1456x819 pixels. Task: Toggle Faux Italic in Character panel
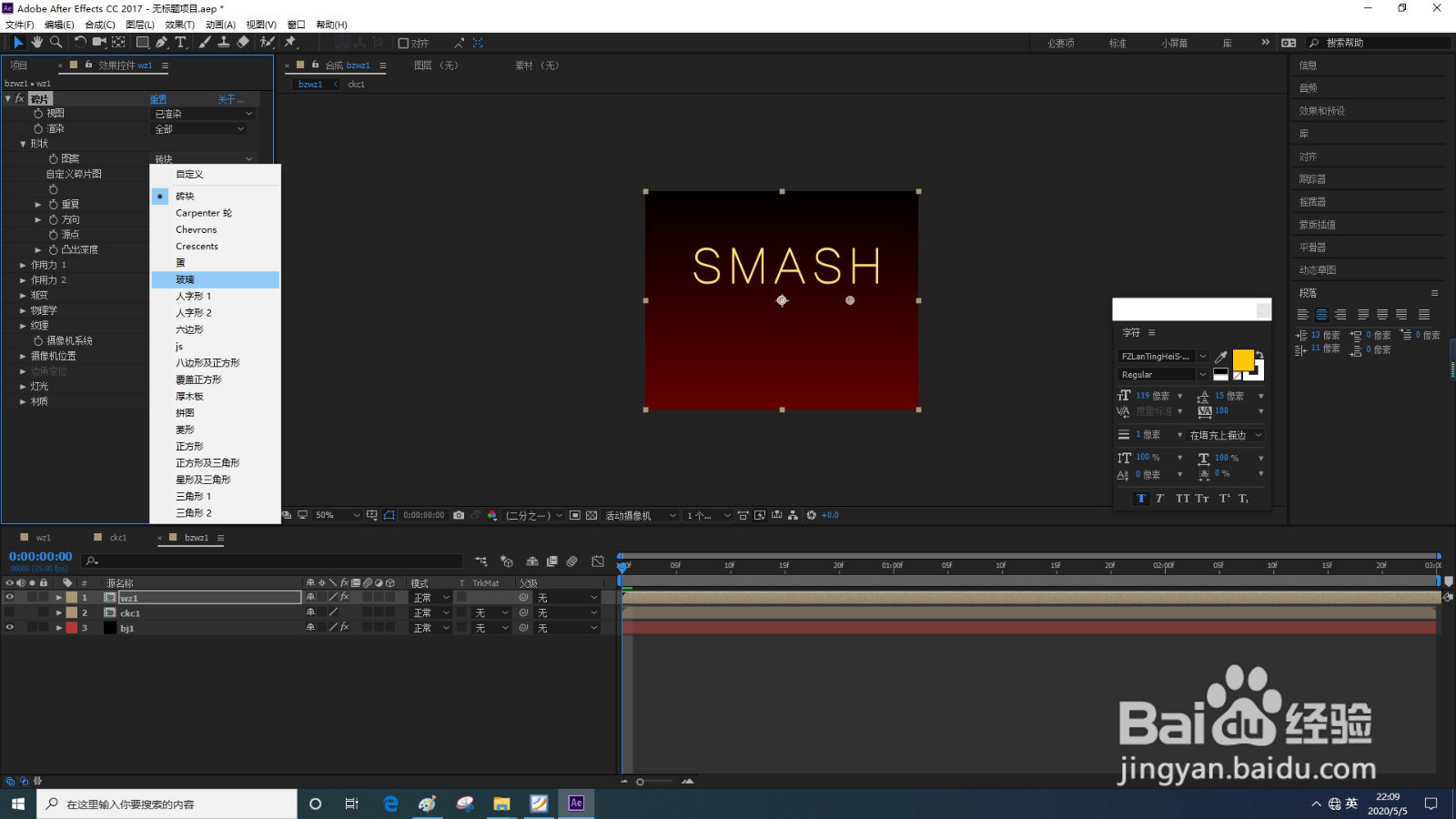pos(1159,498)
